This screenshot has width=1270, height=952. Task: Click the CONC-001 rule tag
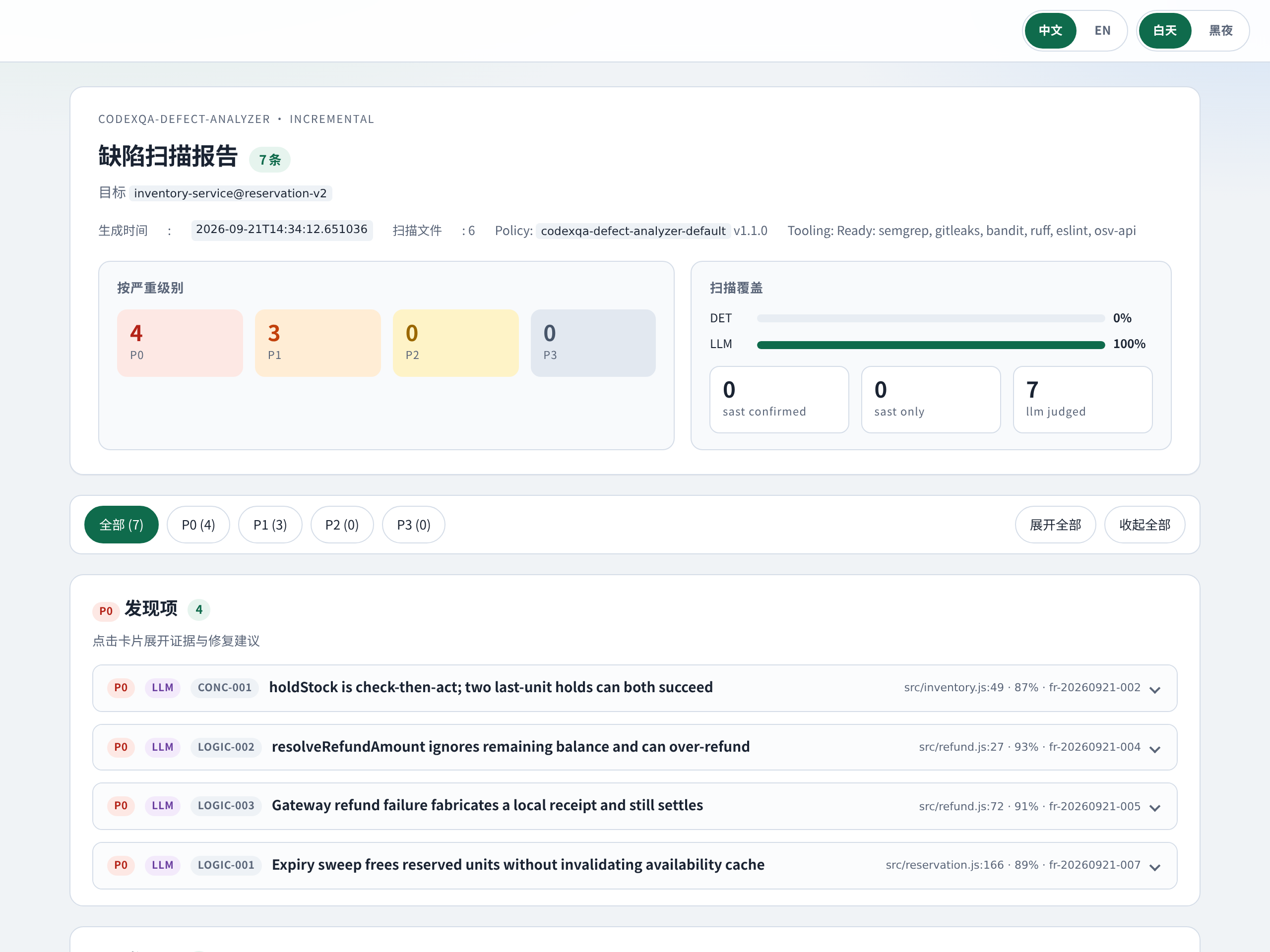tap(225, 687)
